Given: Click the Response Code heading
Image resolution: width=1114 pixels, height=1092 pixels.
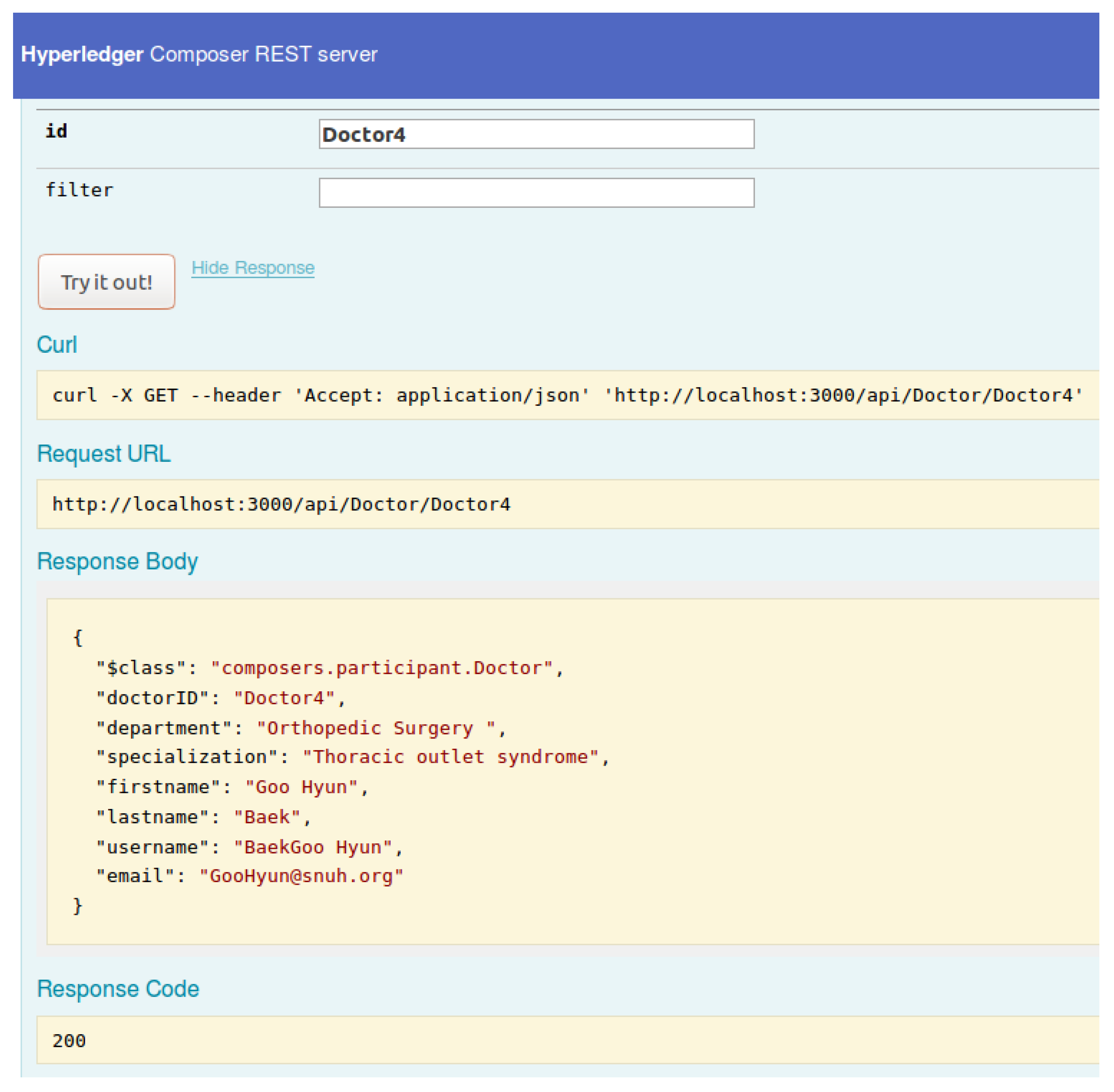Looking at the screenshot, I should (118, 989).
